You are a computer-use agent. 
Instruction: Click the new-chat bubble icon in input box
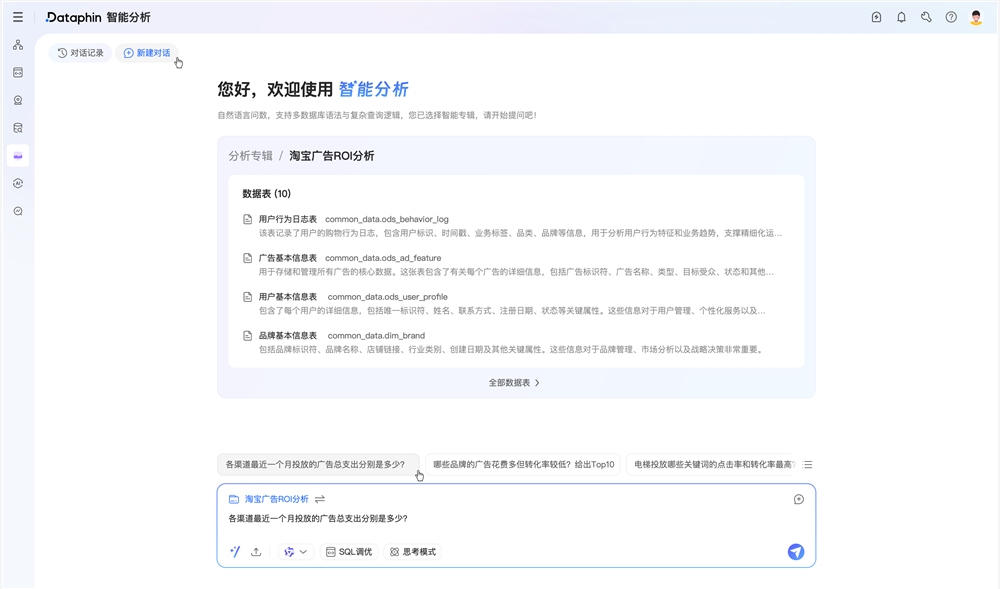798,499
